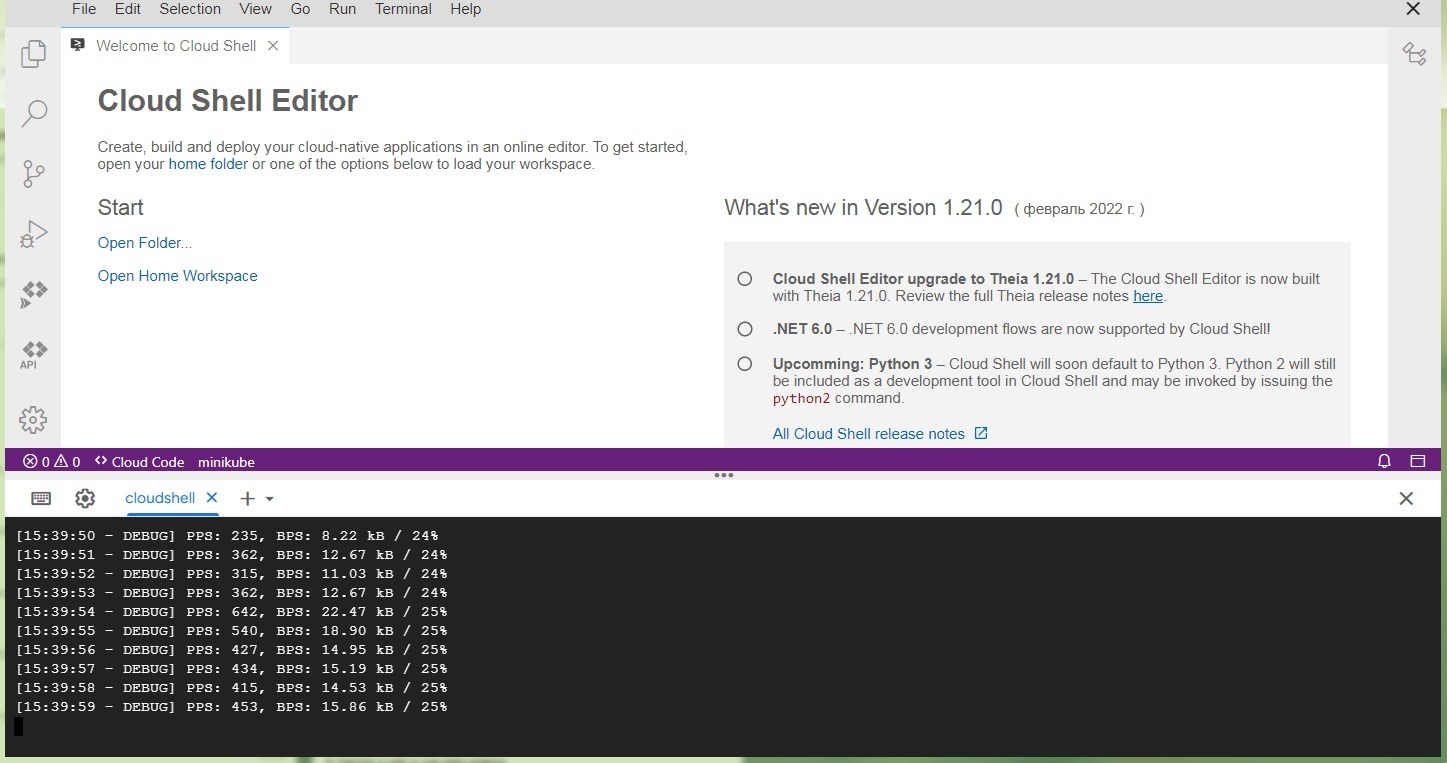Screen dimensions: 1447x763
Task: Open the Cloud Code panel in the activity bar
Action: pos(34,294)
